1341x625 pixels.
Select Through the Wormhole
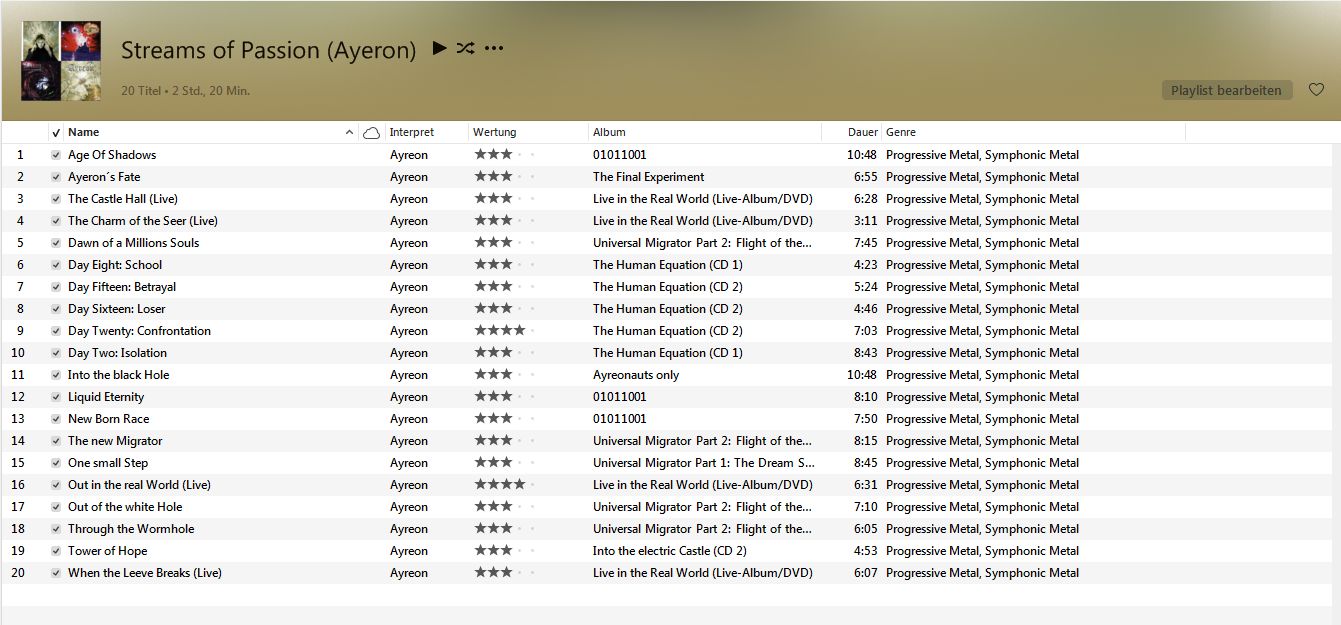[x=131, y=529]
